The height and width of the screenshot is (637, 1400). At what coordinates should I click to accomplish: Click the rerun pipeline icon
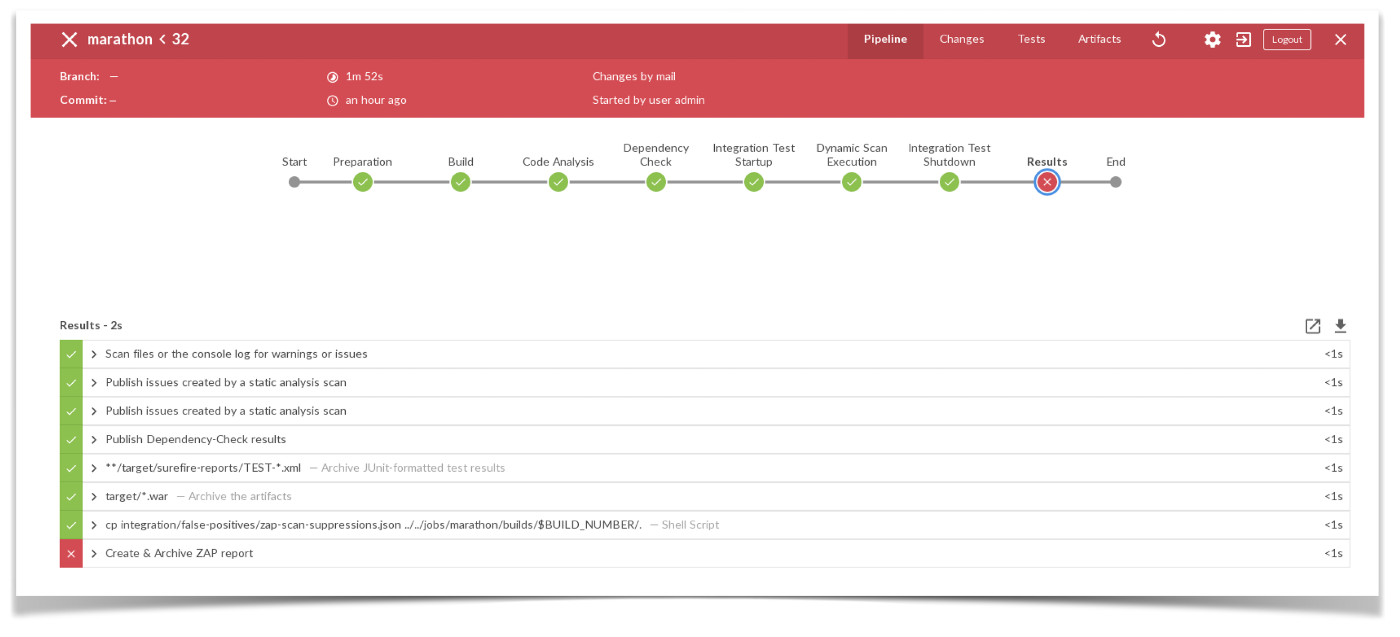tap(1159, 40)
